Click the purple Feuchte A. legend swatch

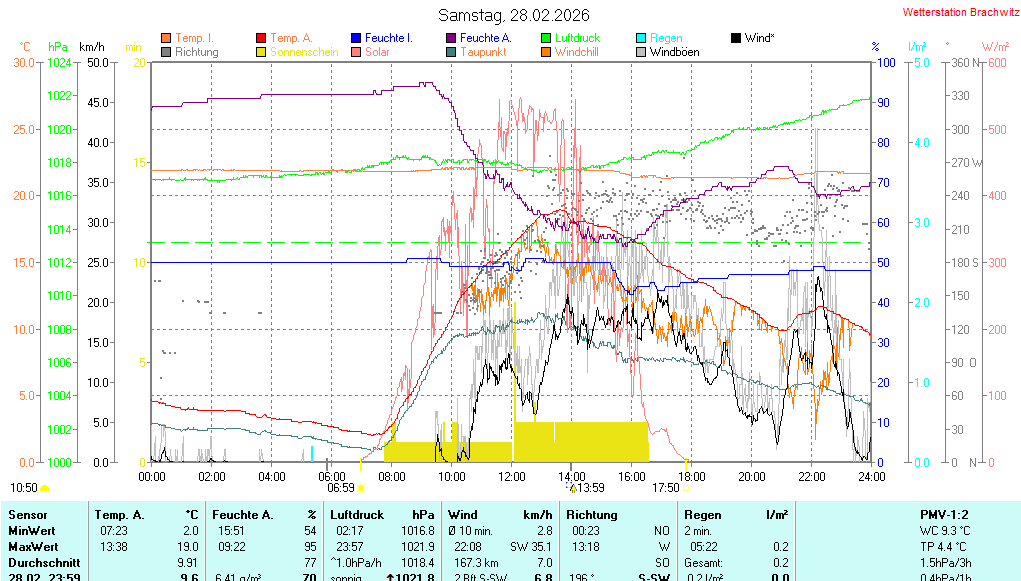[x=451, y=38]
